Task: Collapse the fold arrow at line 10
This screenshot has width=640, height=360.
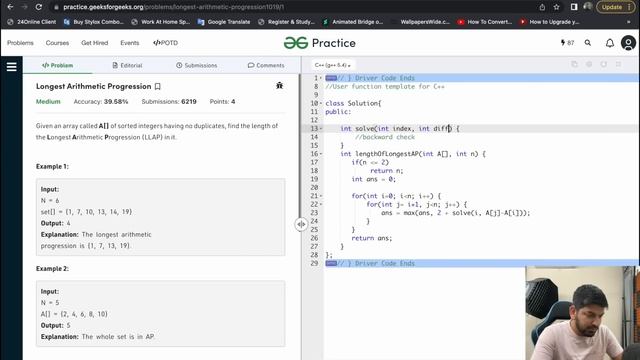Action: [x=321, y=103]
